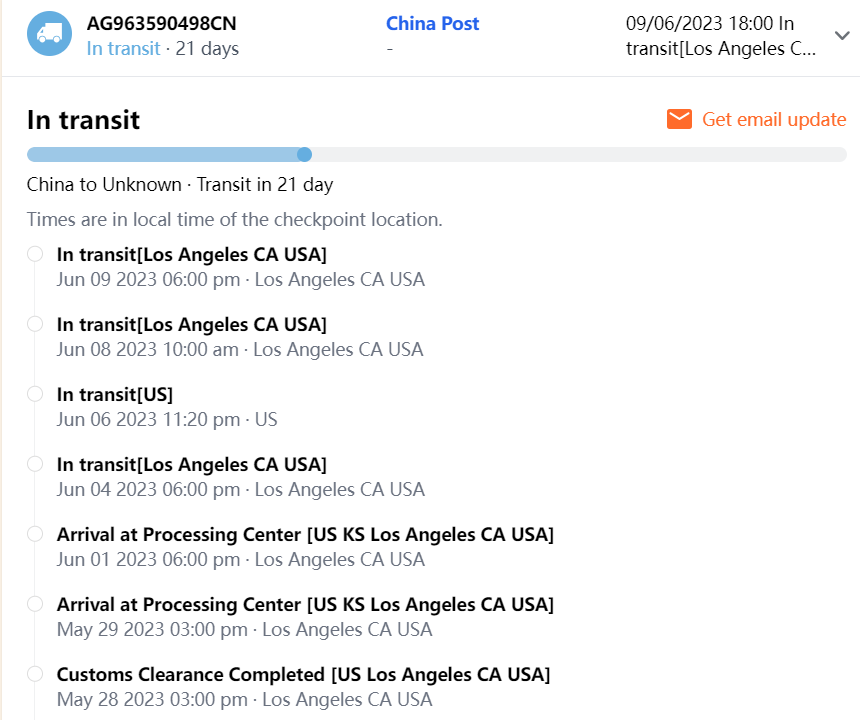Screen dimensions: 860x720
Task: Click the blue delivery truck icon
Action: [49, 34]
